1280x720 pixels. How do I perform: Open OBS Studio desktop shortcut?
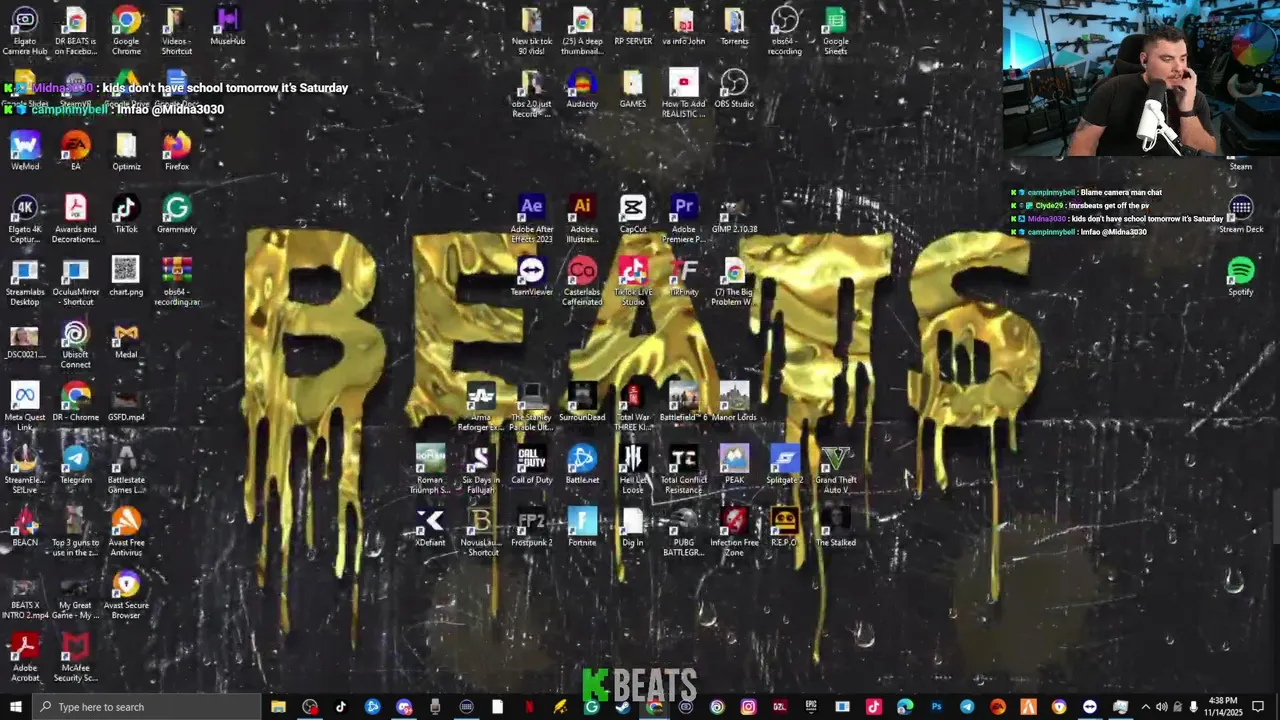coord(734,89)
